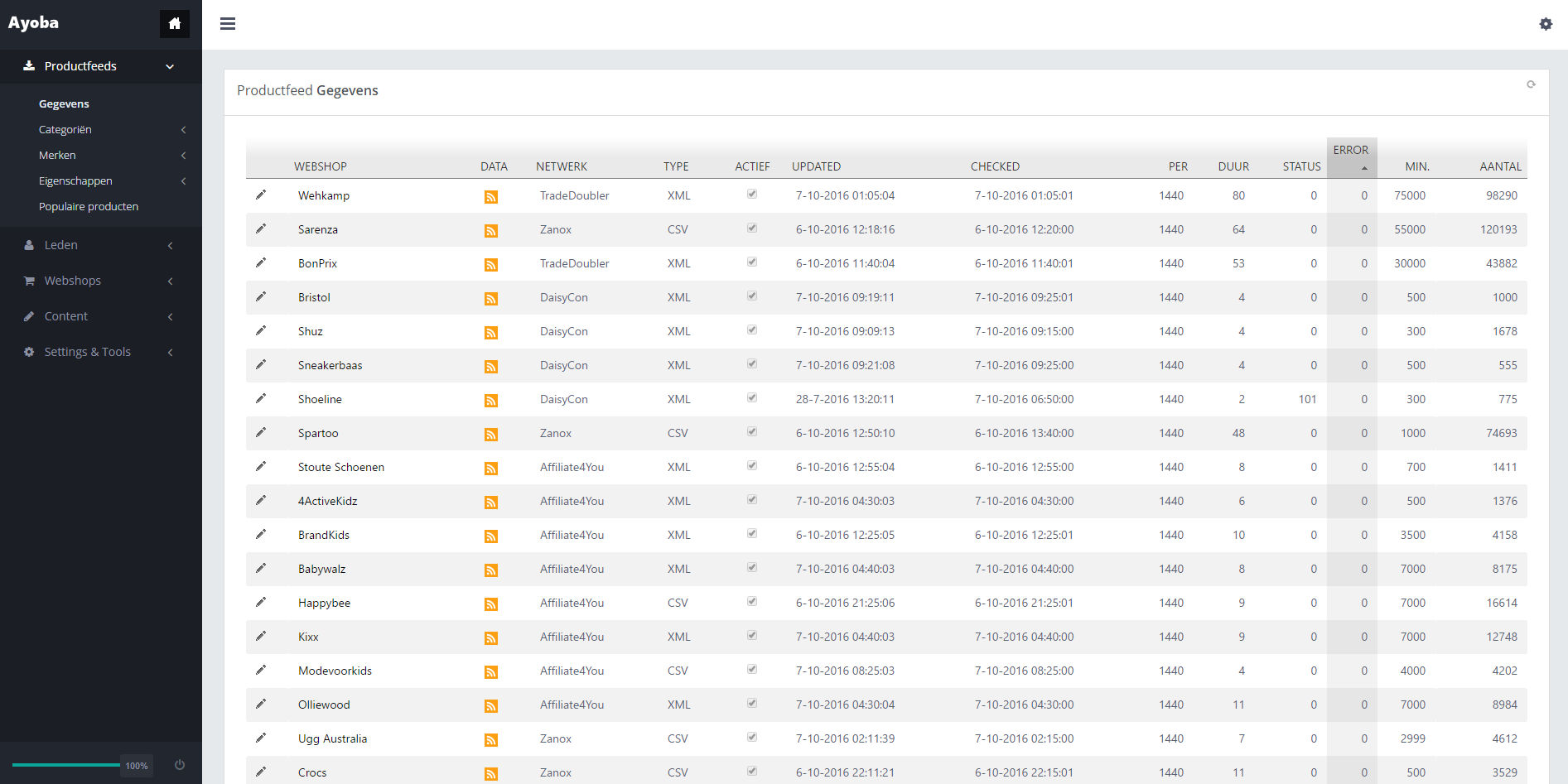1568x784 pixels.
Task: Toggle the Actief checkbox for Shuz
Action: click(752, 329)
